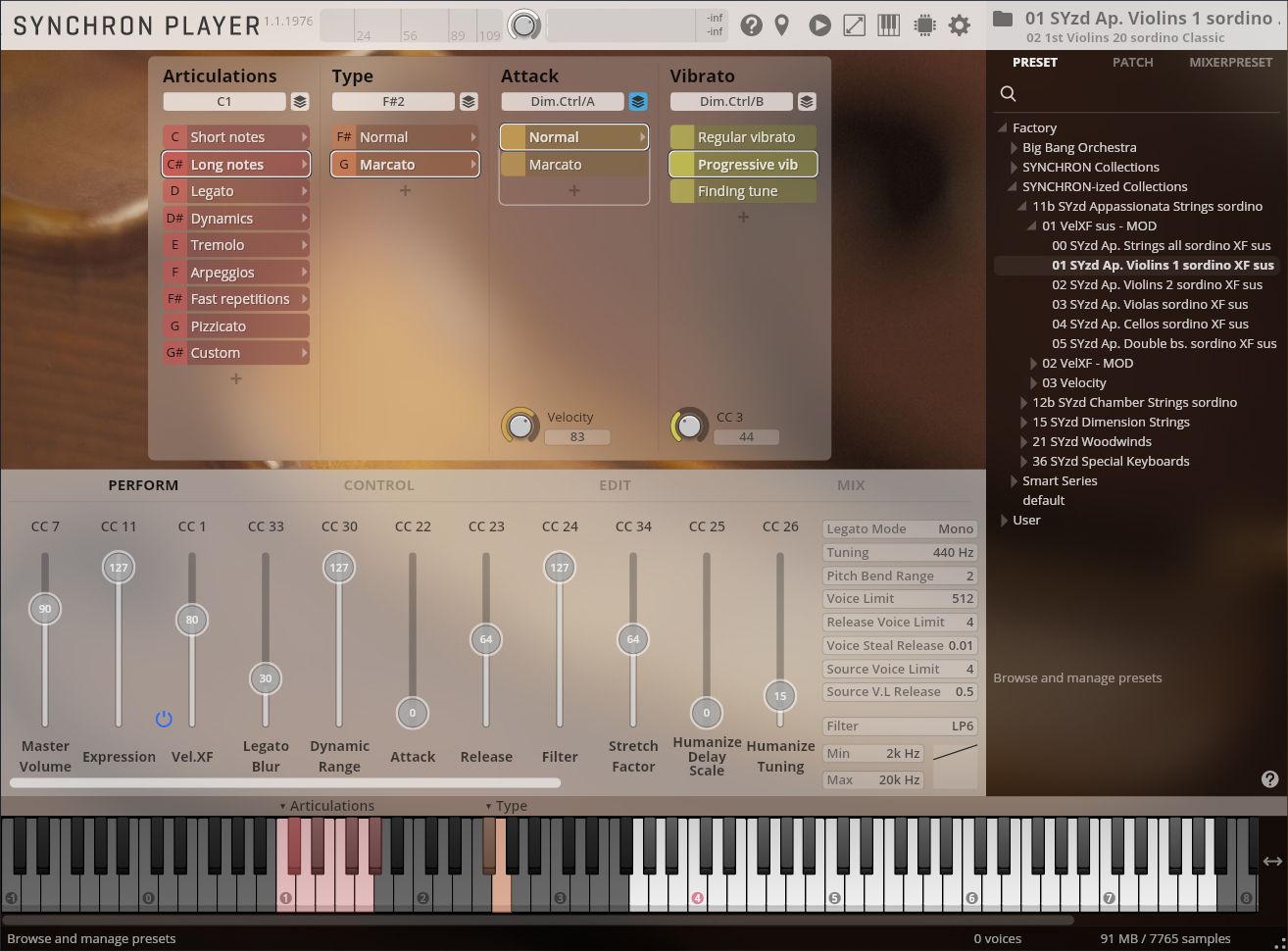
Task: Click the play button icon in top bar
Action: tap(819, 25)
